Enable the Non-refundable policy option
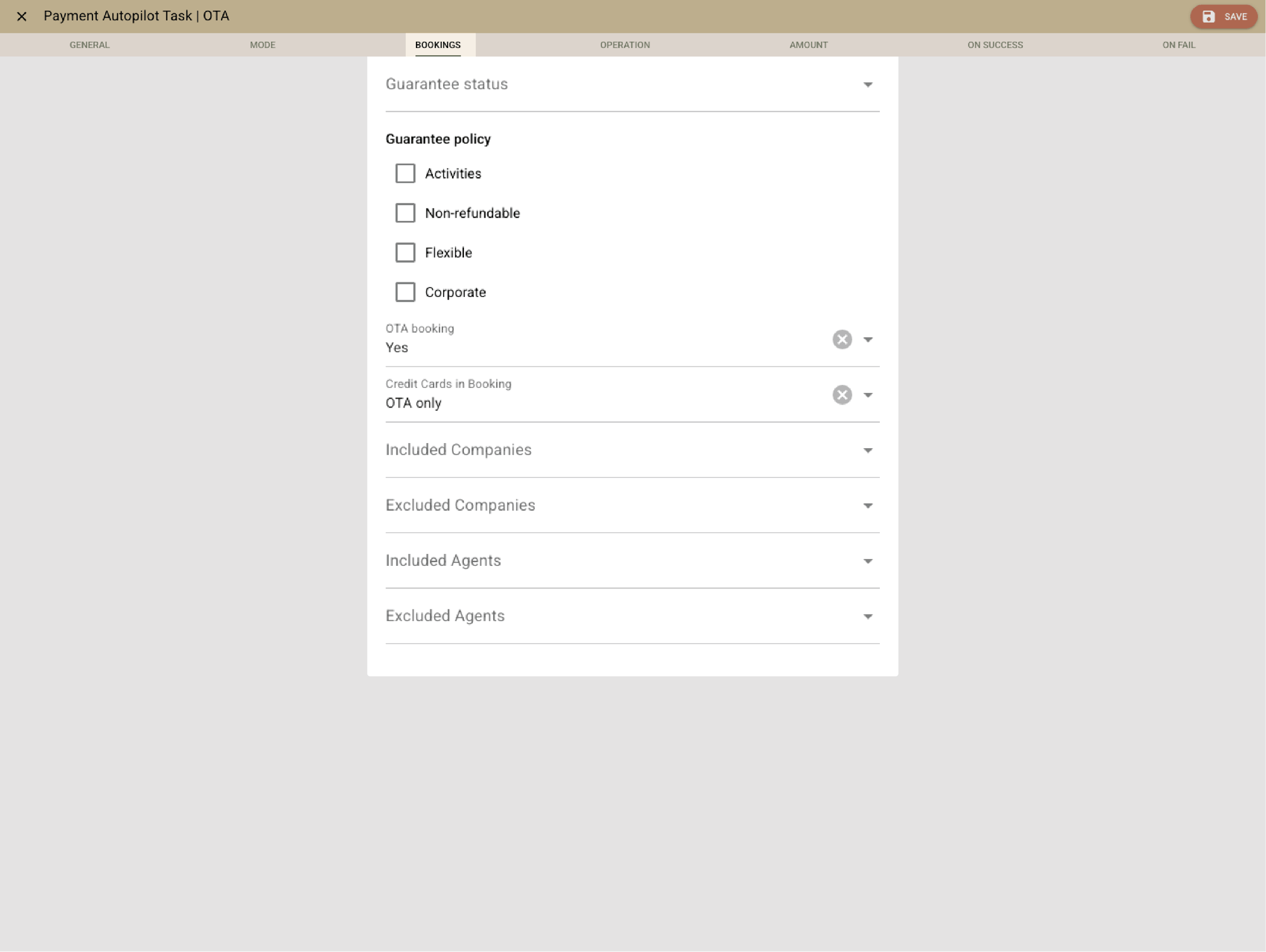1266x952 pixels. (x=406, y=213)
